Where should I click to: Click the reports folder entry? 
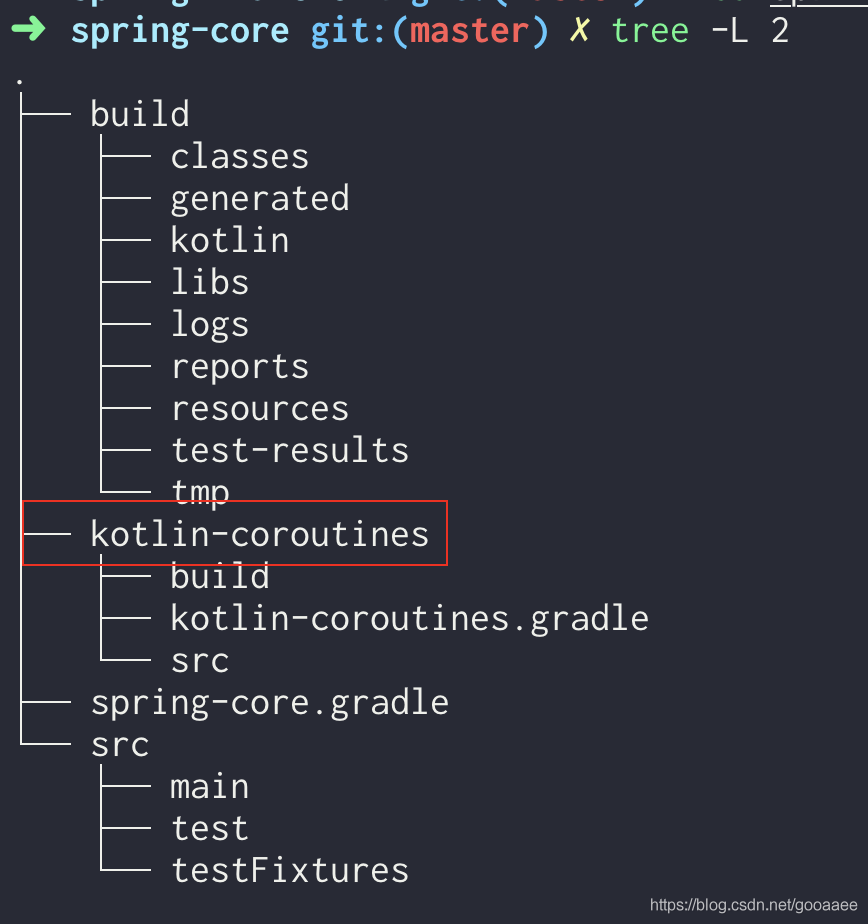239,366
